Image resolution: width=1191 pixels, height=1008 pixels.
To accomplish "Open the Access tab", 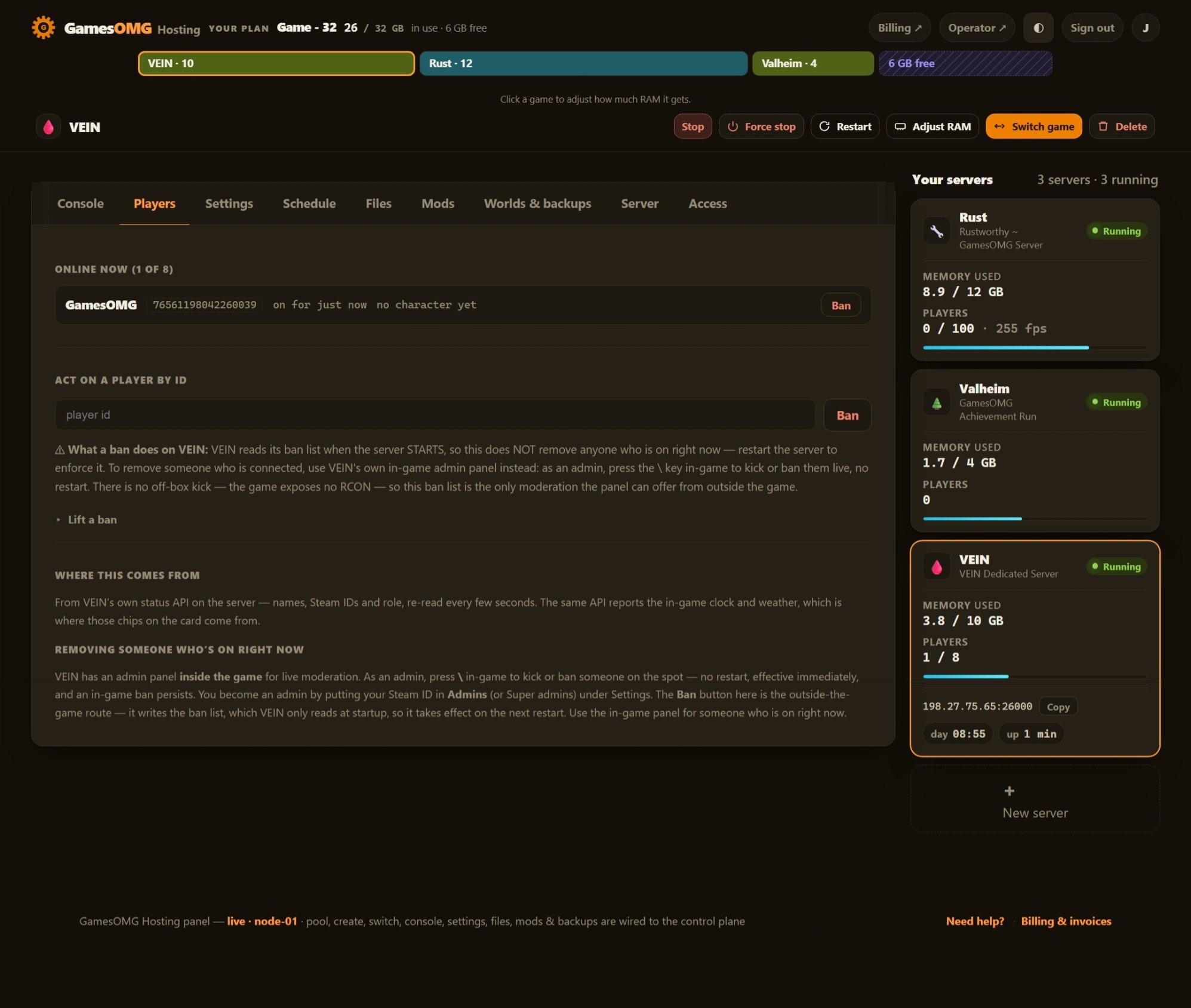I will (x=707, y=204).
